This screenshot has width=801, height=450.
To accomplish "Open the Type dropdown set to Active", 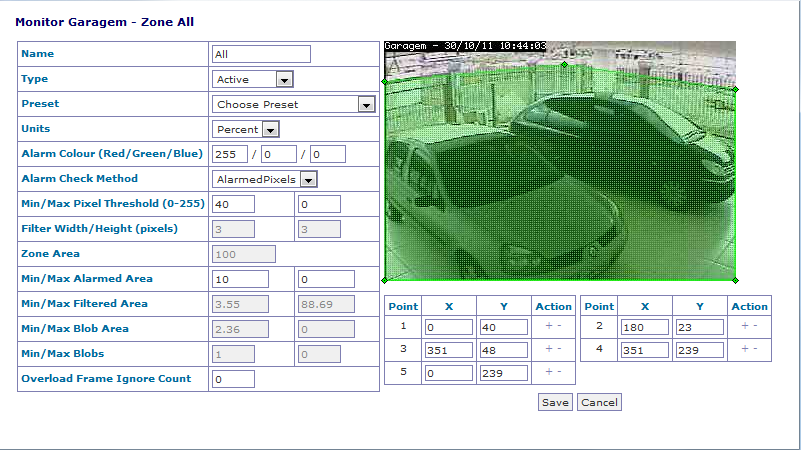I will click(x=253, y=79).
